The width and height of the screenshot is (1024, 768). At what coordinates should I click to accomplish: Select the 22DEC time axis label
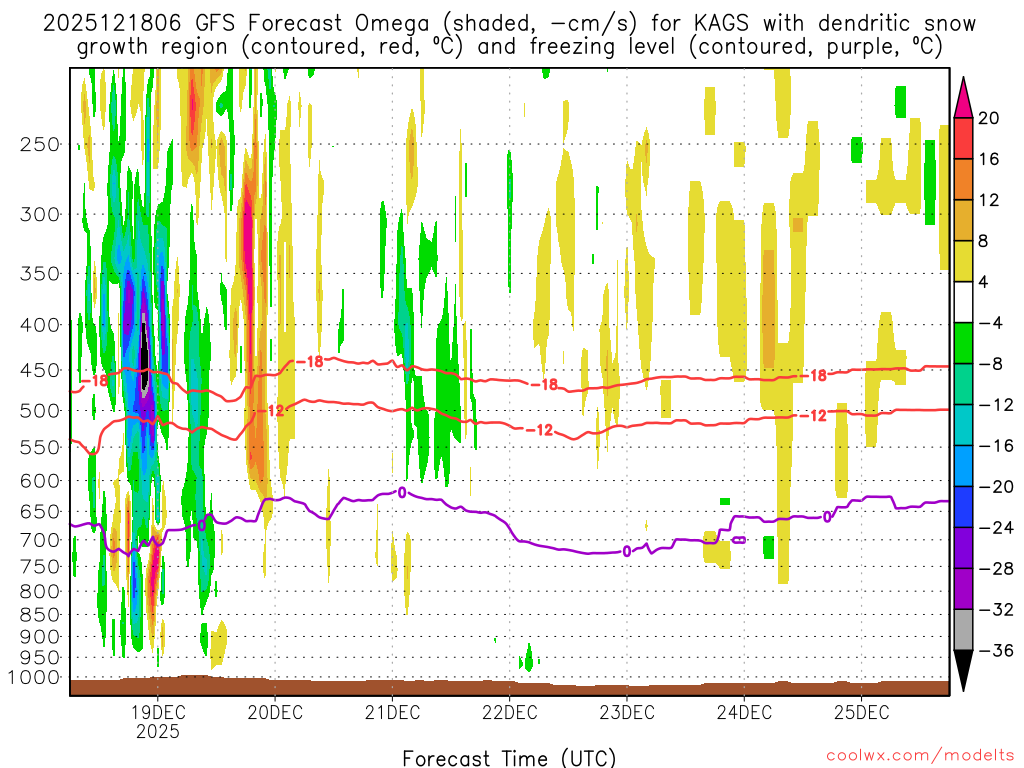(509, 713)
